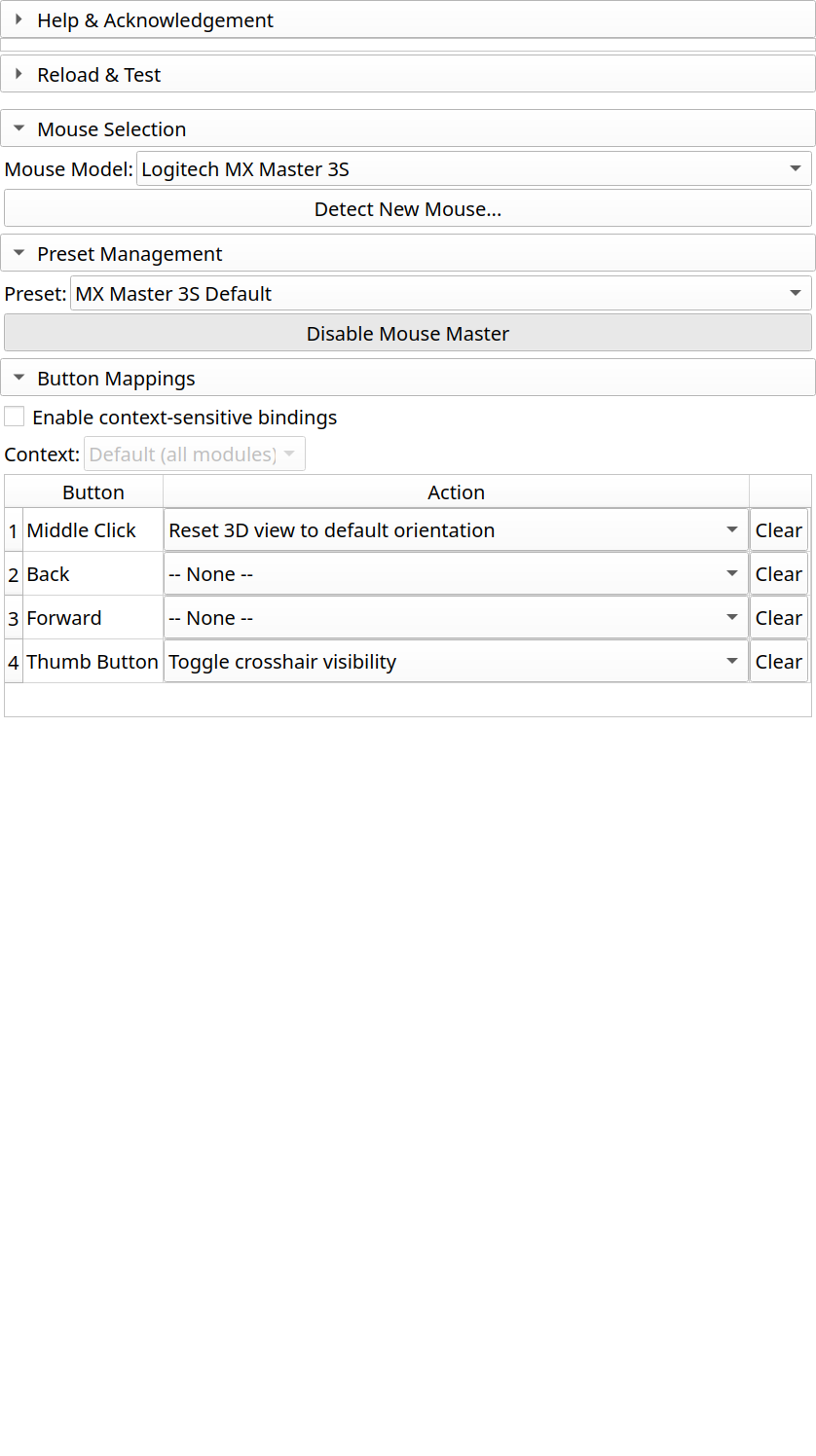Clear the Back button mapping
This screenshot has height=1456, width=816.
pyautogui.click(x=778, y=574)
